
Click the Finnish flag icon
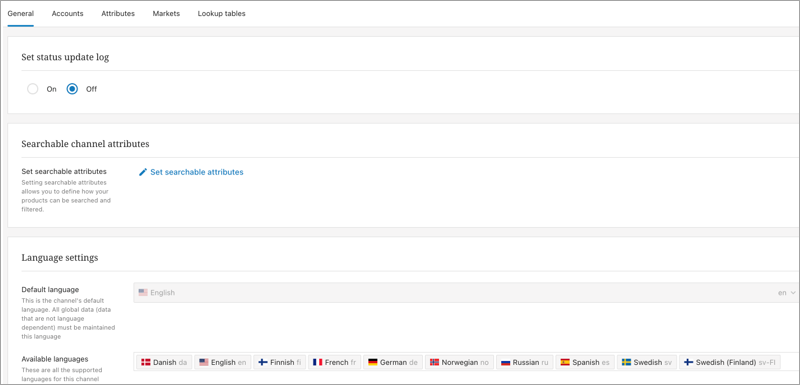263,363
